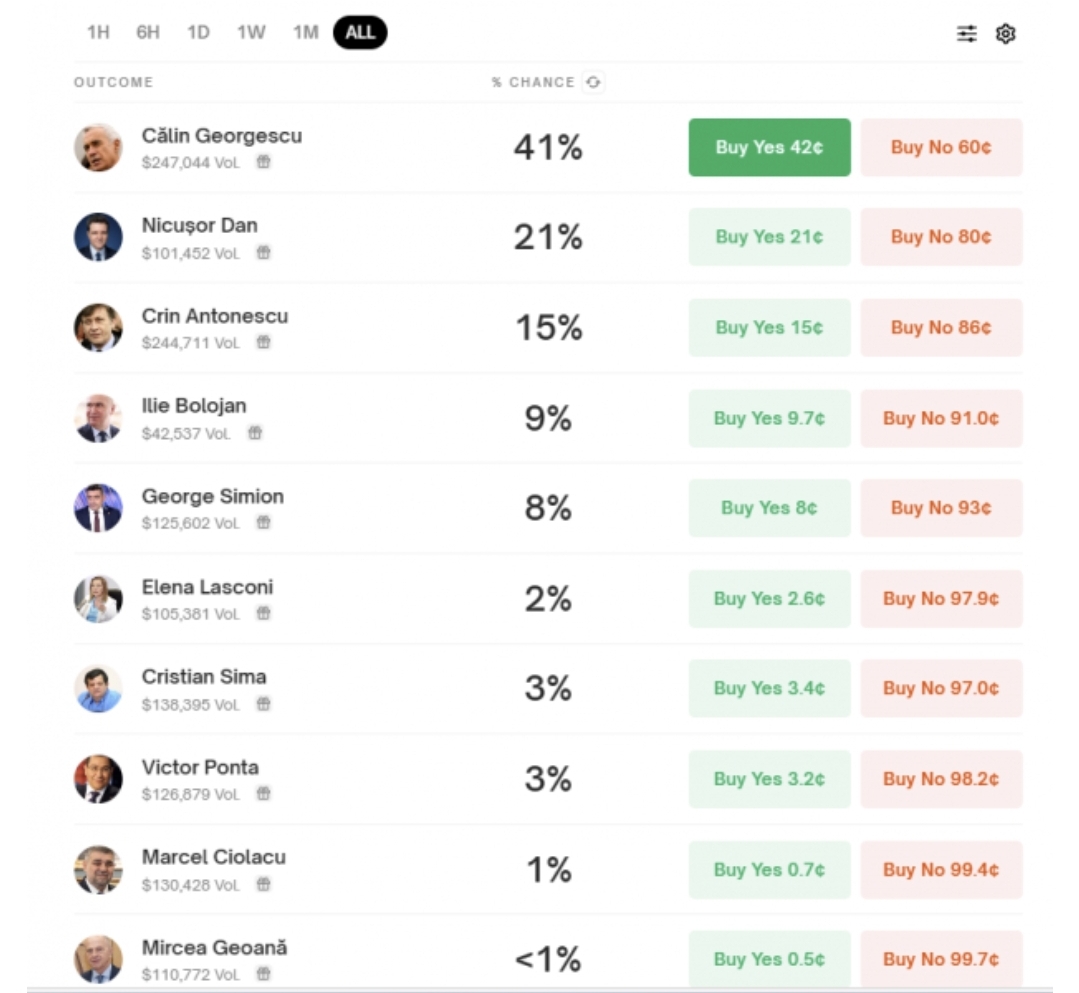Image resolution: width=1079 pixels, height=993 pixels.
Task: Click gift icon under Mircea Geoană
Action: pyautogui.click(x=263, y=974)
